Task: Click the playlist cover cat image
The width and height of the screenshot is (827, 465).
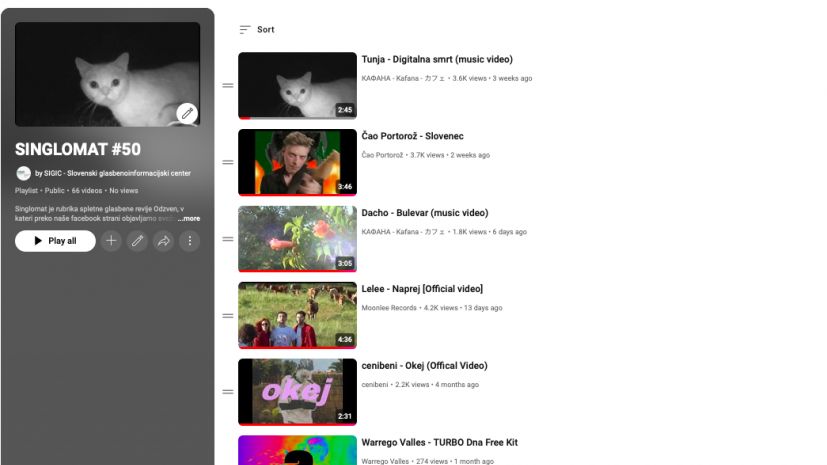Action: 107,74
